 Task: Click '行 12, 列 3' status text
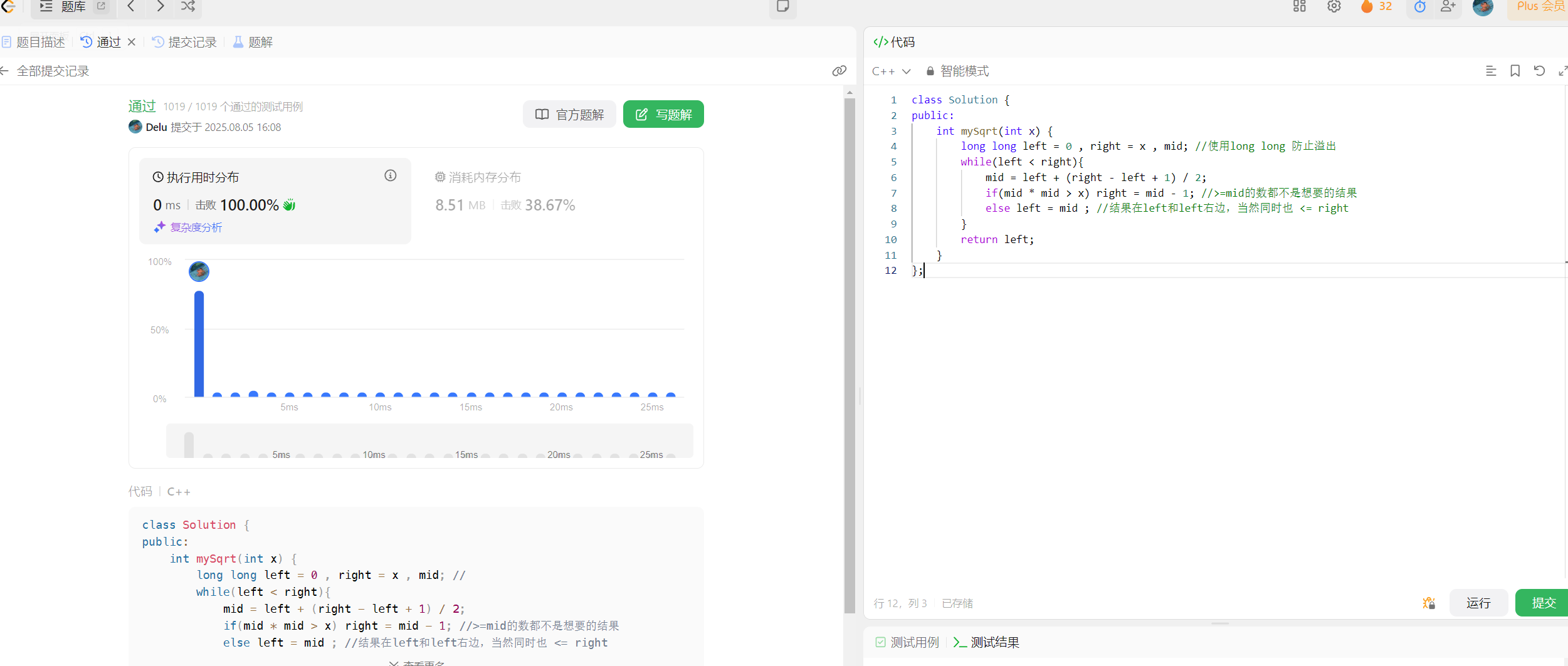pos(900,603)
